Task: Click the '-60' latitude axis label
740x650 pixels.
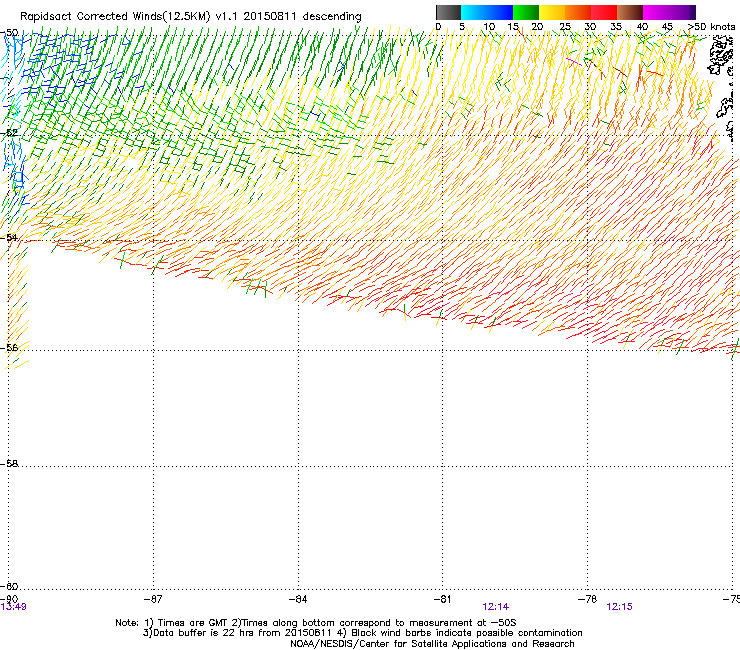Action: pyautogui.click(x=9, y=586)
